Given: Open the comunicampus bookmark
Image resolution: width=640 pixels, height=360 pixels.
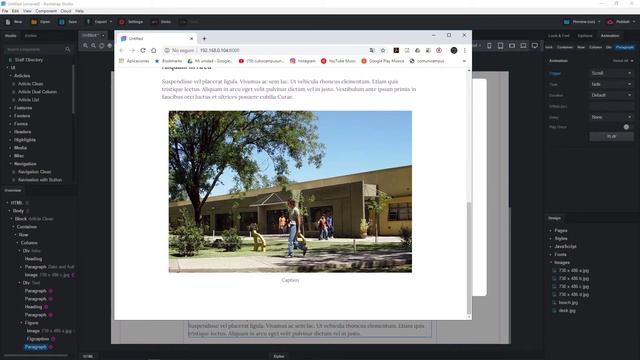Looking at the screenshot, I should tap(427, 61).
